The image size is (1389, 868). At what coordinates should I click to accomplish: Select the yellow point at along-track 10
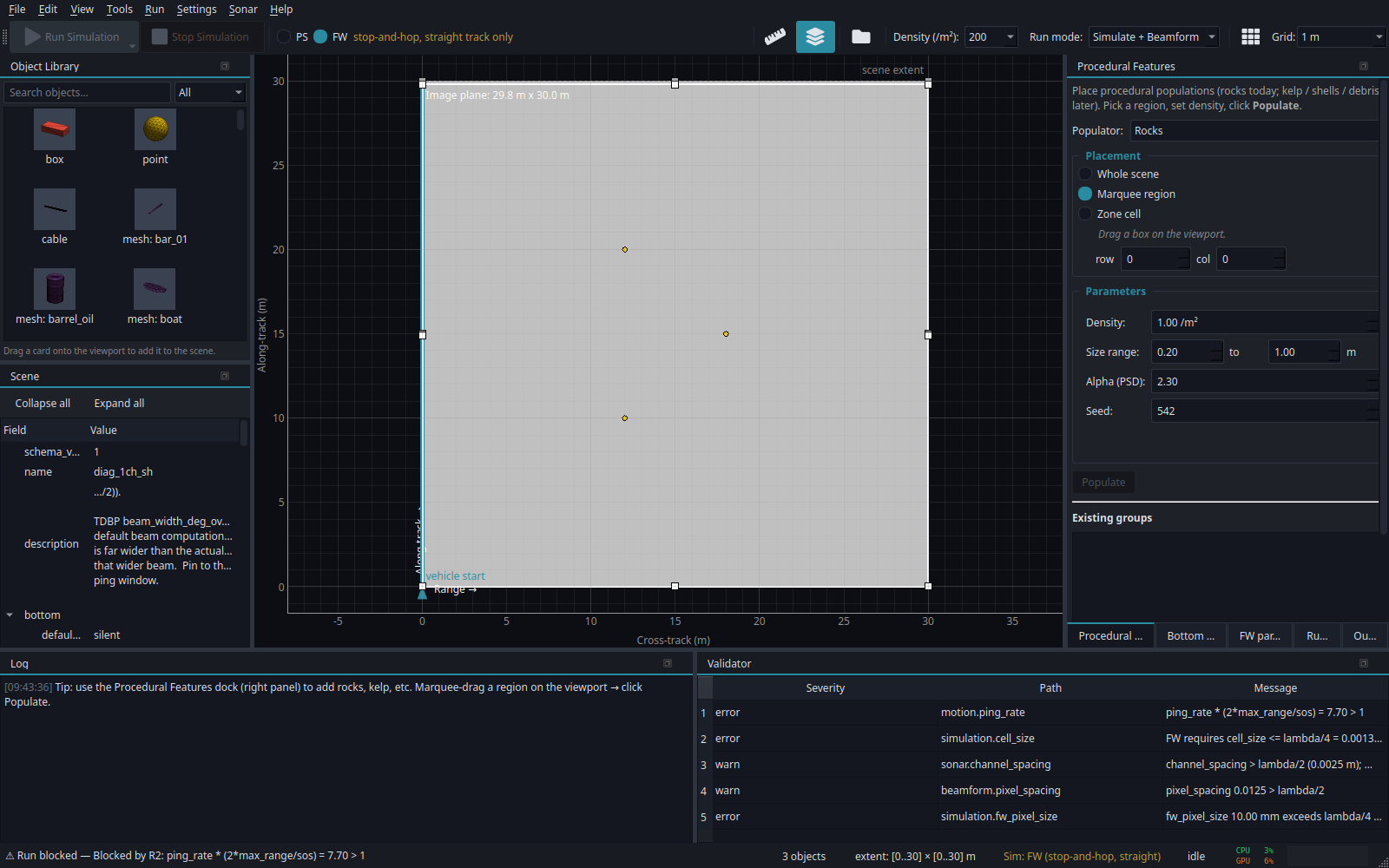click(625, 418)
